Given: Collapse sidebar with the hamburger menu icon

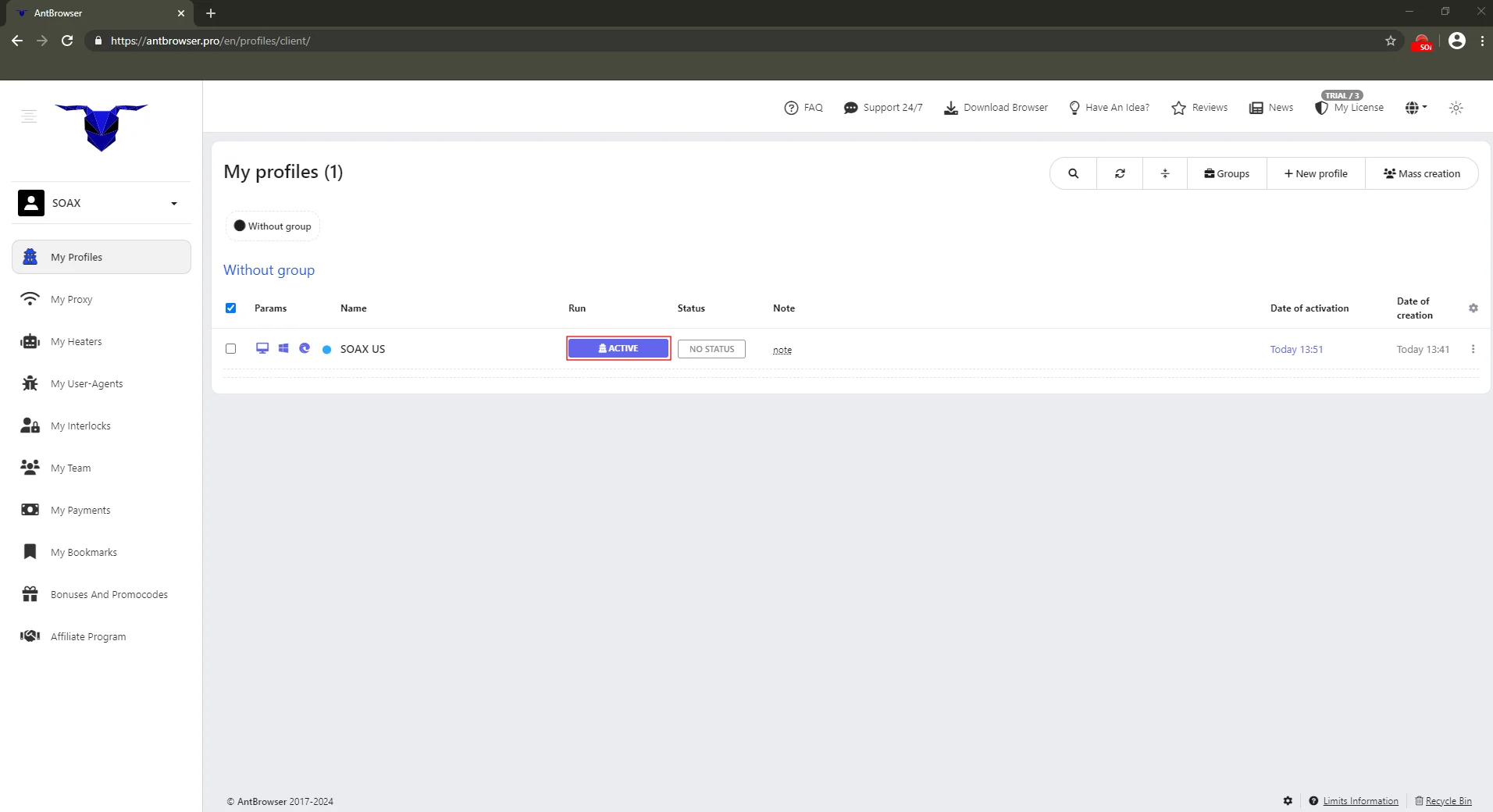Looking at the screenshot, I should tap(29, 116).
